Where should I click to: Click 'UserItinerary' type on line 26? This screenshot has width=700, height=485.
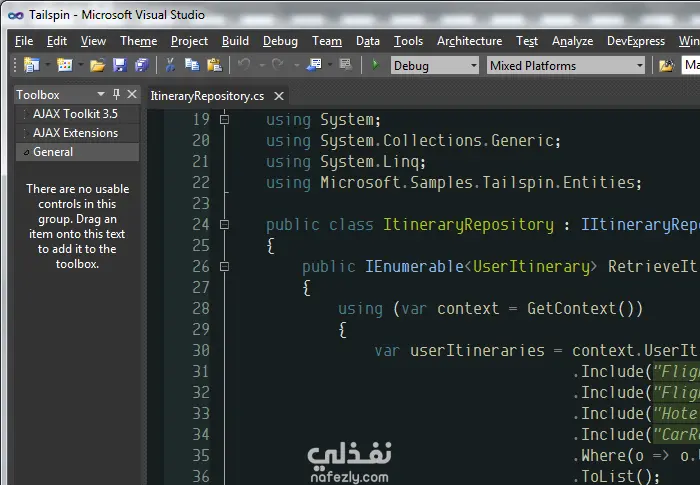coord(531,267)
